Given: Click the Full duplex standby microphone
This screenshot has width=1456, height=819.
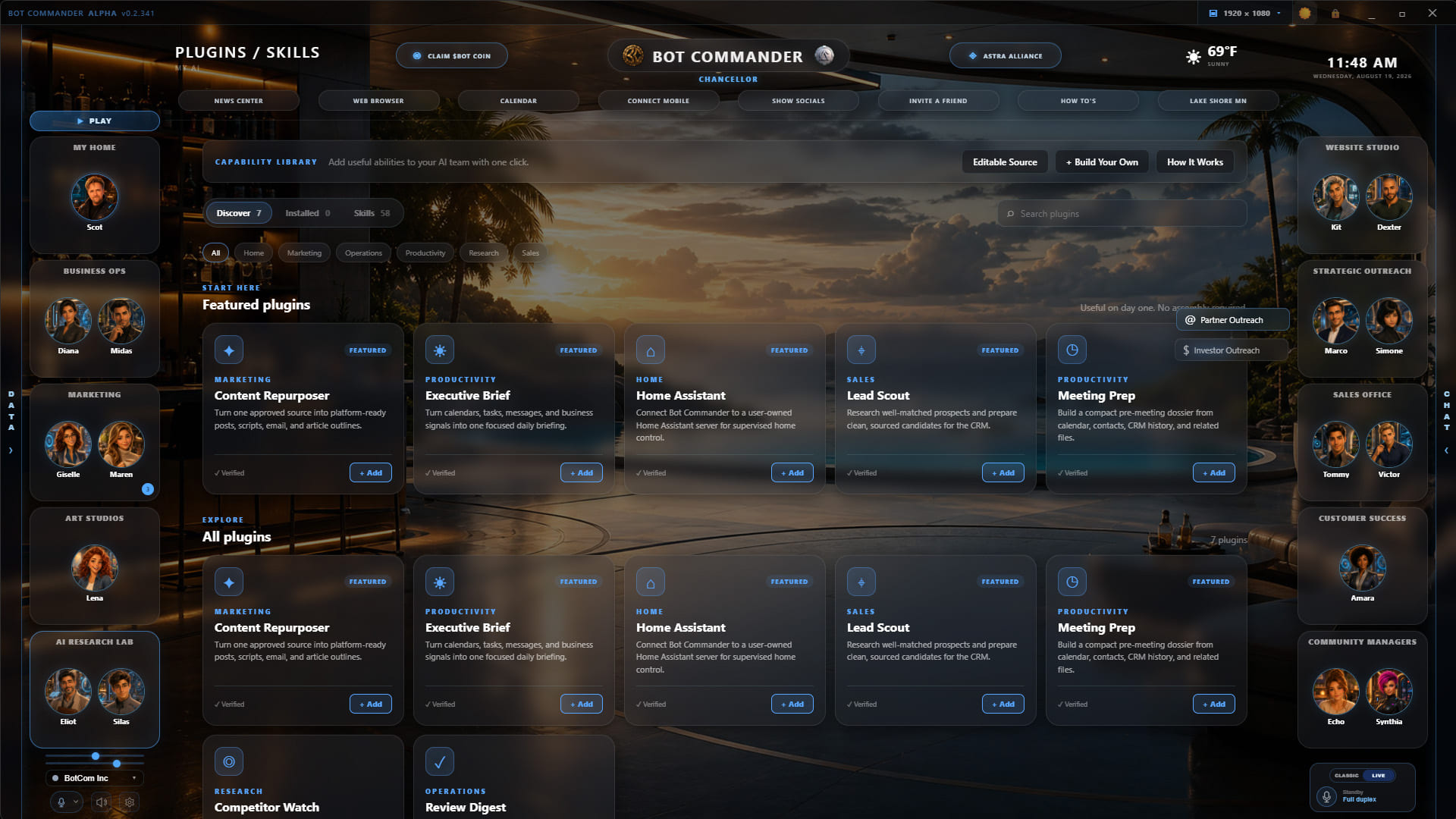Looking at the screenshot, I should point(1326,796).
